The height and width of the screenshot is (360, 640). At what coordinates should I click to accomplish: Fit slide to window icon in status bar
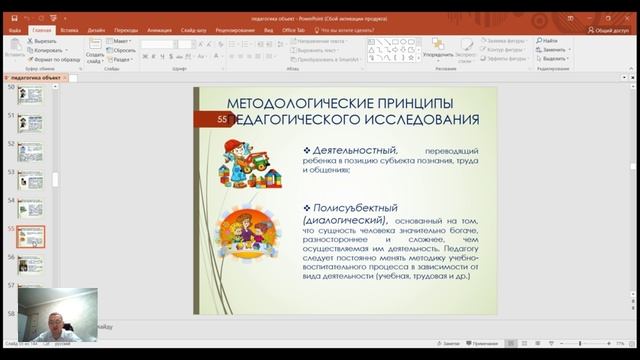633,344
